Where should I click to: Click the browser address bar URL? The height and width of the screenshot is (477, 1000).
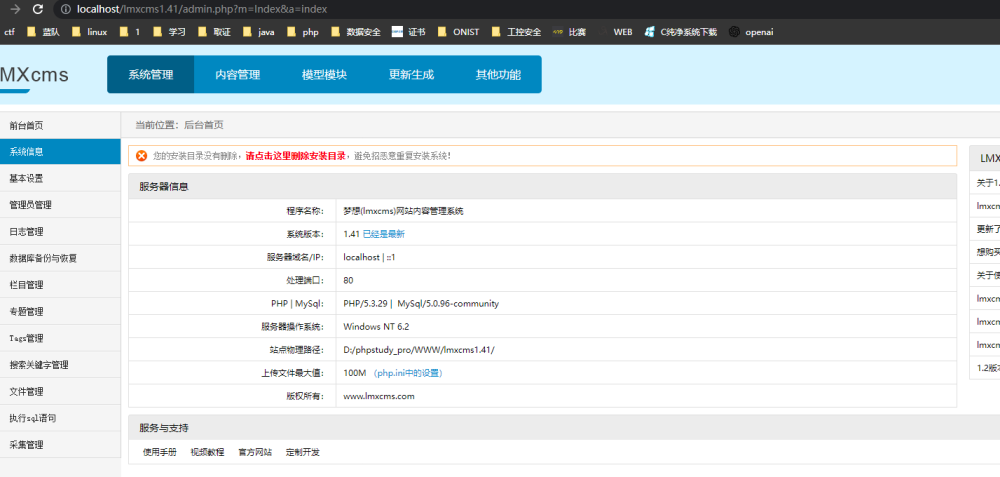coord(202,10)
